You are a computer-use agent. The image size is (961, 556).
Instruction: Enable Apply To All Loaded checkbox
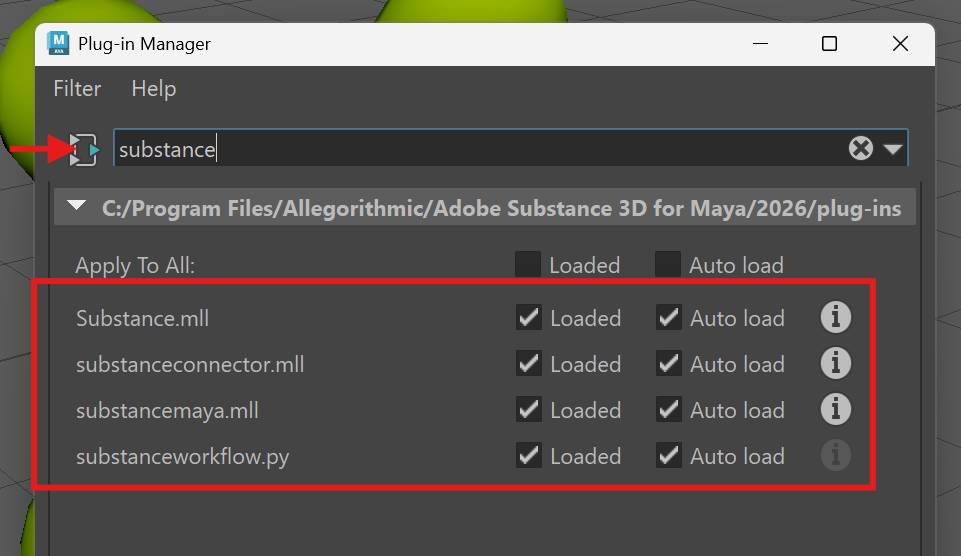coord(528,265)
